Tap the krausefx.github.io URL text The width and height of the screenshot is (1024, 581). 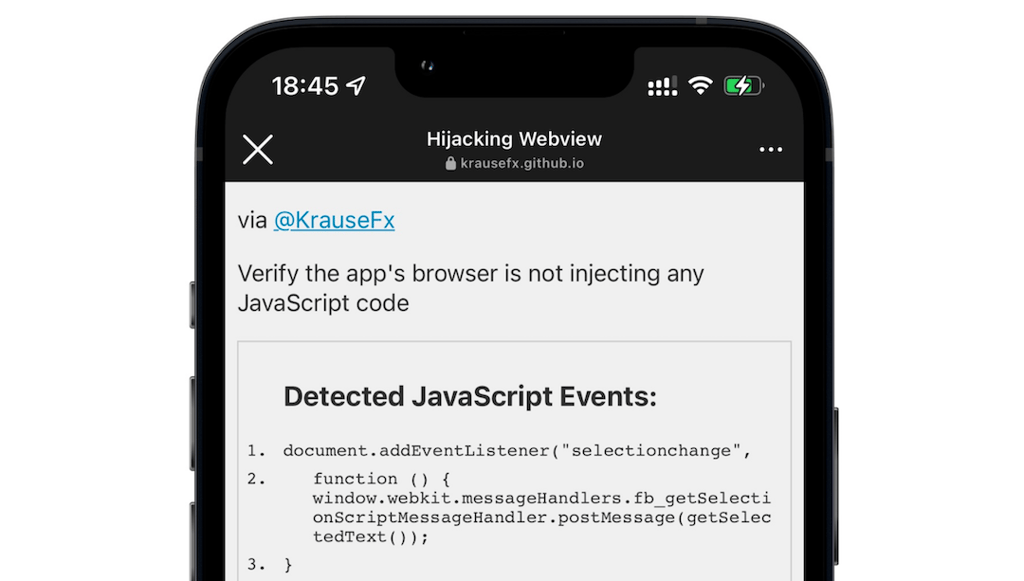tap(522, 163)
